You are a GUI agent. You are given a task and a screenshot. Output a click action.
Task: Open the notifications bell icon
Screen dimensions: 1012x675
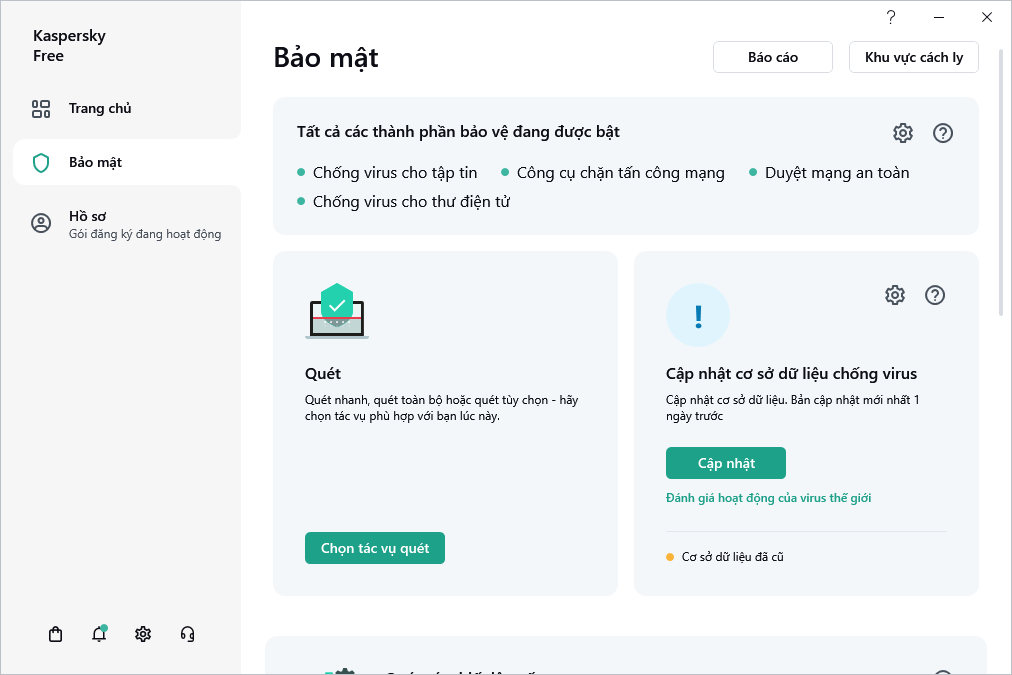(x=99, y=634)
